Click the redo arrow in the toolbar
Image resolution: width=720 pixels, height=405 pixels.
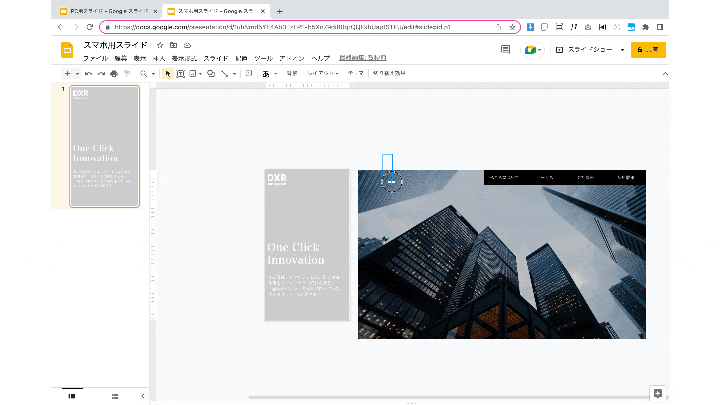tap(101, 74)
